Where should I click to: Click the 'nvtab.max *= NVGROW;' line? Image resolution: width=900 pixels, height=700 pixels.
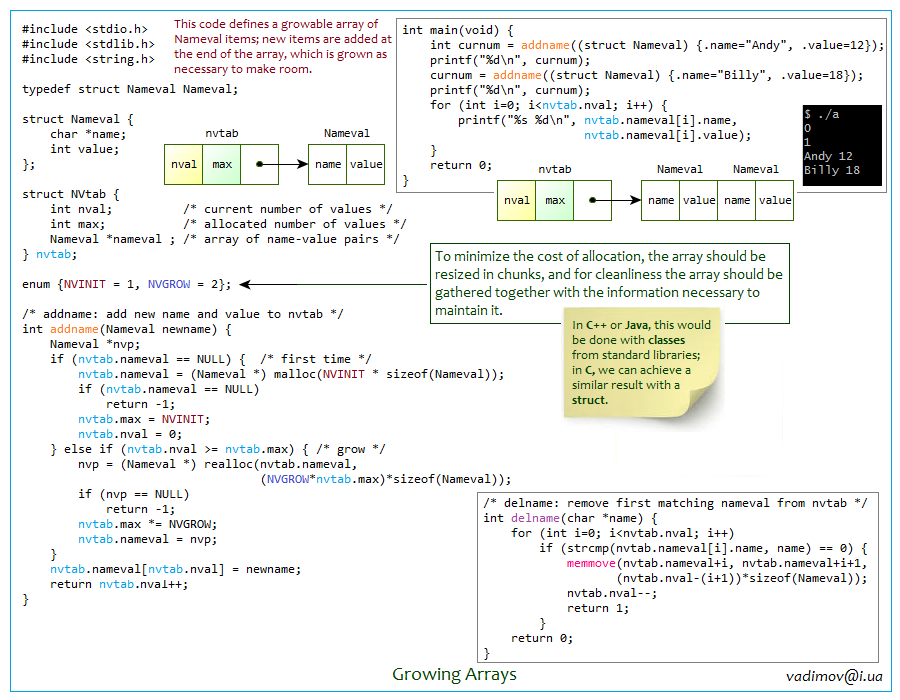pyautogui.click(x=148, y=524)
